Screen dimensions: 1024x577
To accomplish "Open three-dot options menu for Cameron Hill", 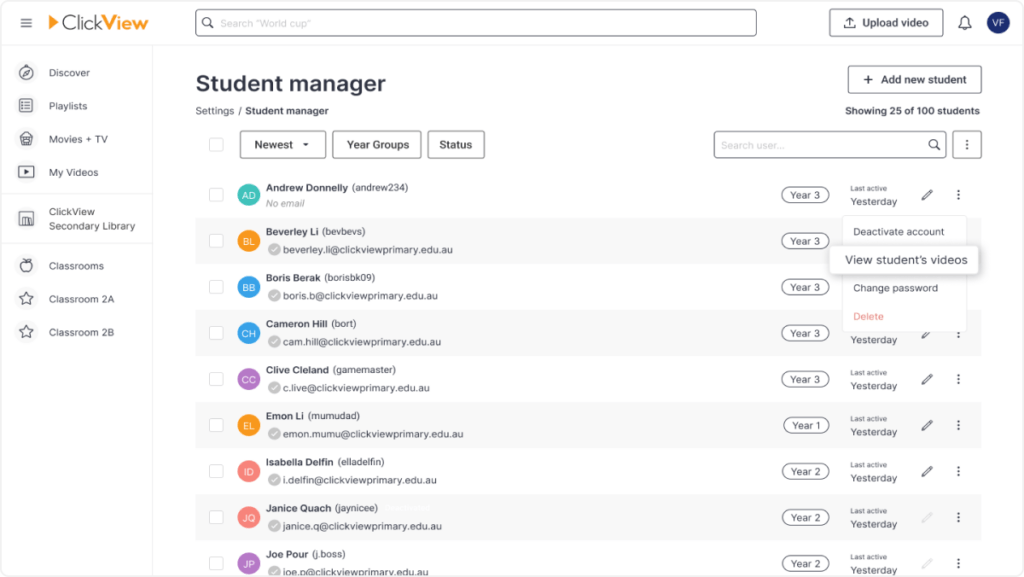I will (x=958, y=333).
